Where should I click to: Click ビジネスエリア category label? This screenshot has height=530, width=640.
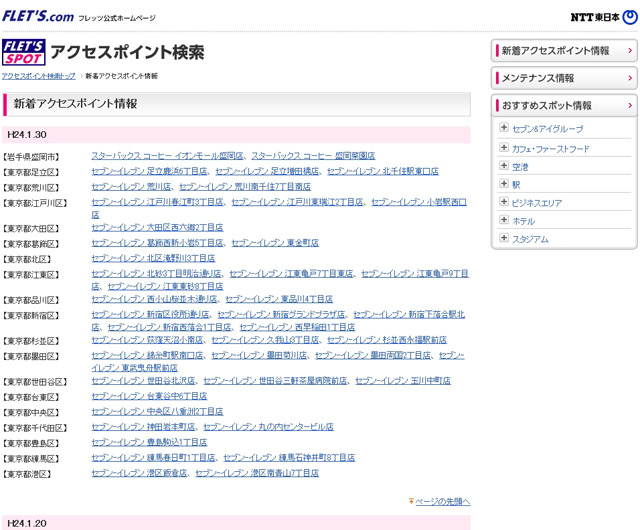coord(537,203)
